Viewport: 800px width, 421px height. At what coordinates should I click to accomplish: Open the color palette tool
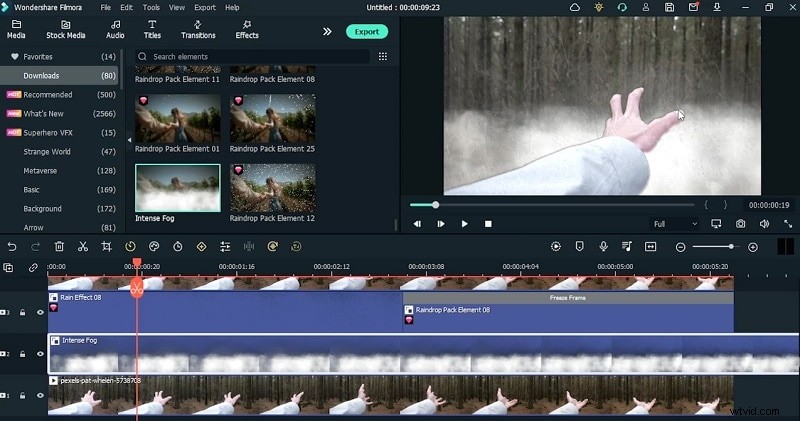tap(154, 246)
